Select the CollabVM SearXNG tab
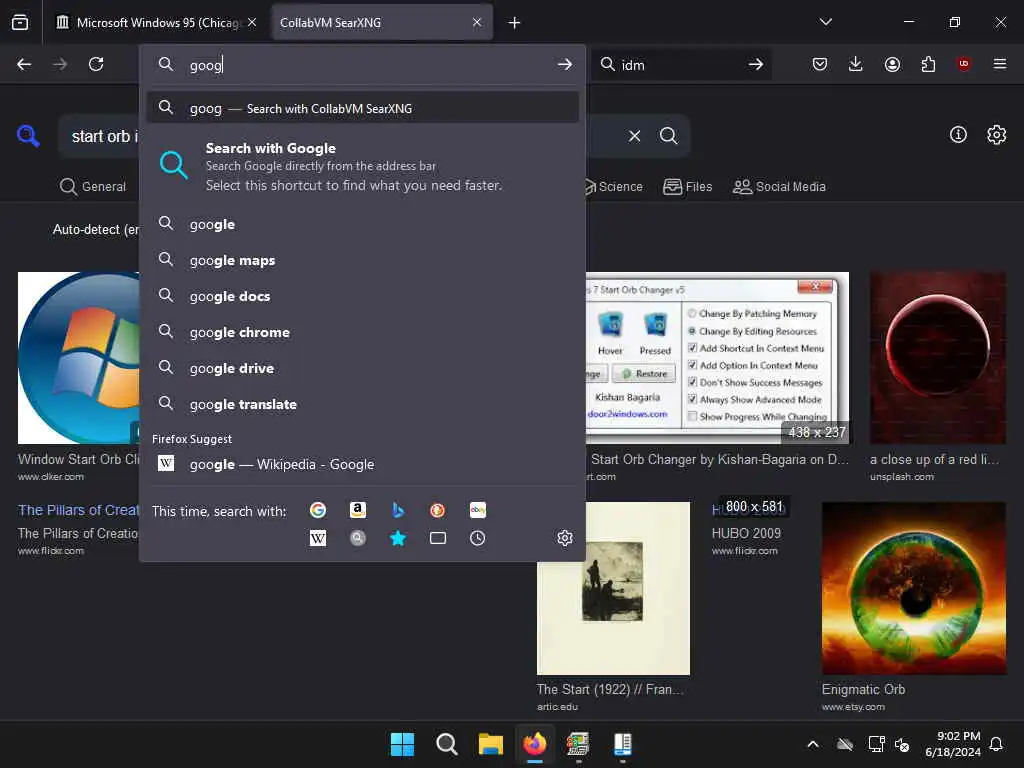 [382, 23]
